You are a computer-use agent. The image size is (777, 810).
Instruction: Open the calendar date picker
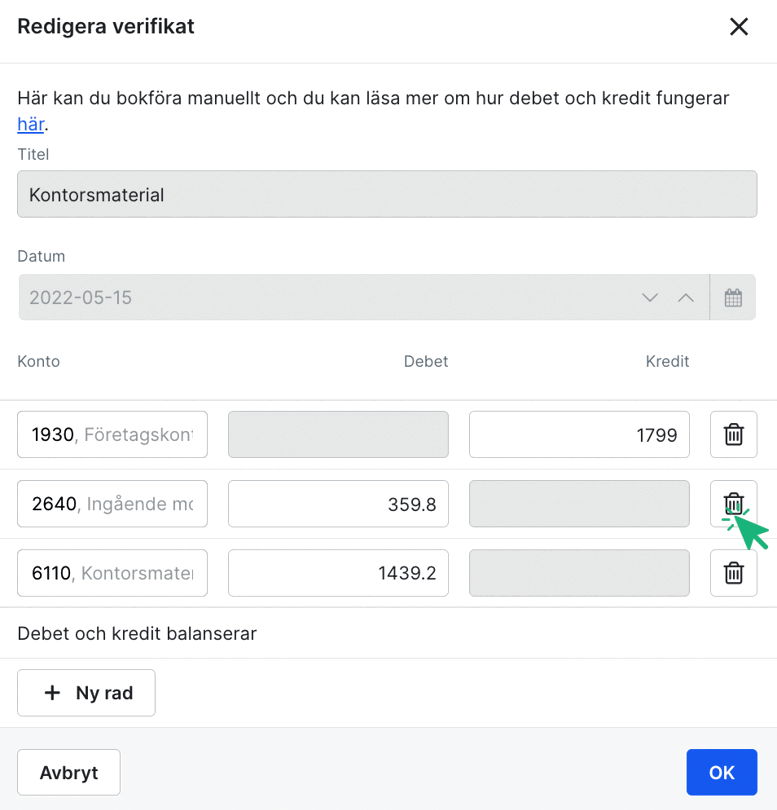coord(733,298)
